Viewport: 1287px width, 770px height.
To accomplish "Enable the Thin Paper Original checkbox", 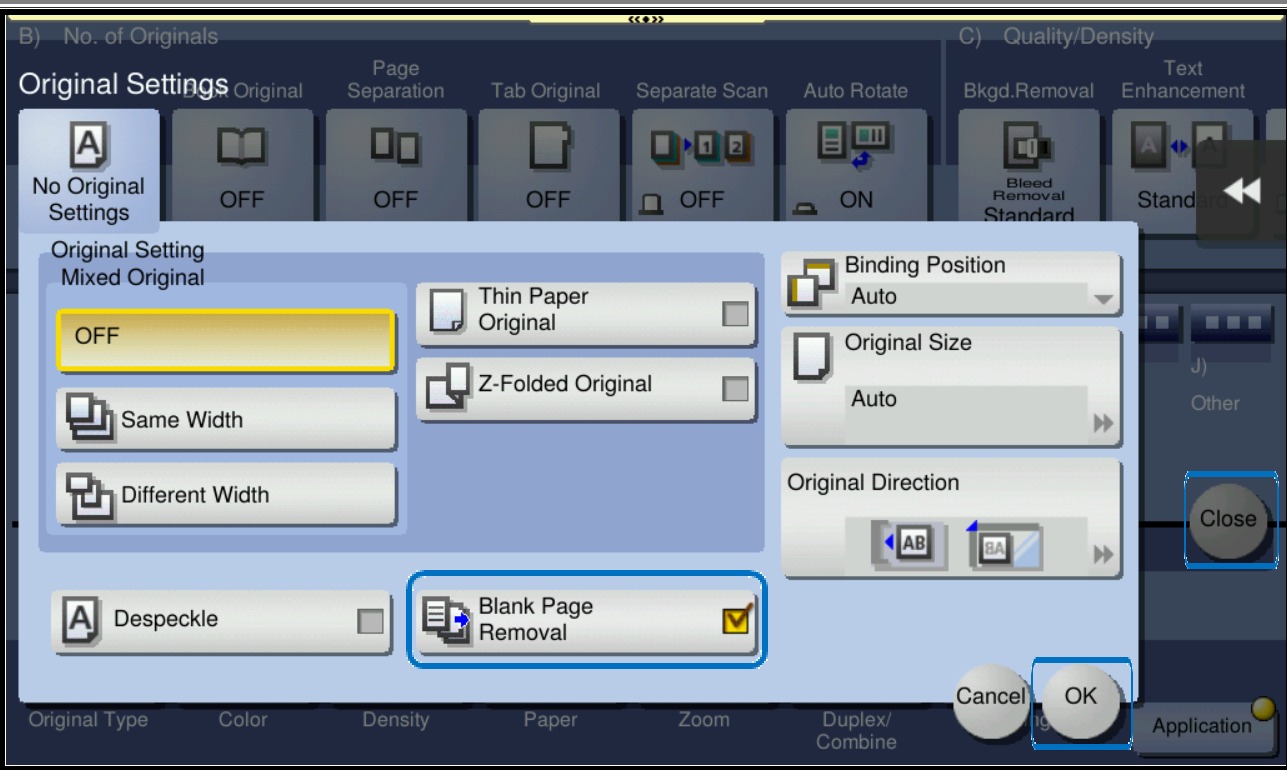I will tap(736, 314).
